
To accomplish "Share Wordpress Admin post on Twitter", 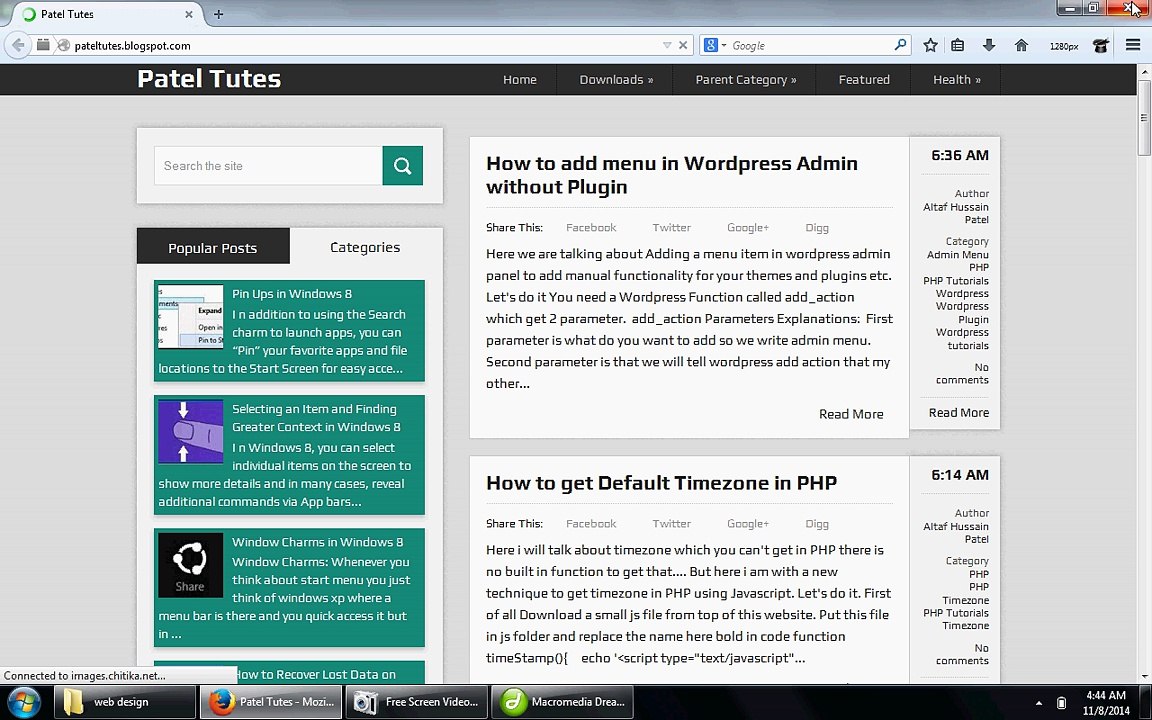I will click(672, 228).
